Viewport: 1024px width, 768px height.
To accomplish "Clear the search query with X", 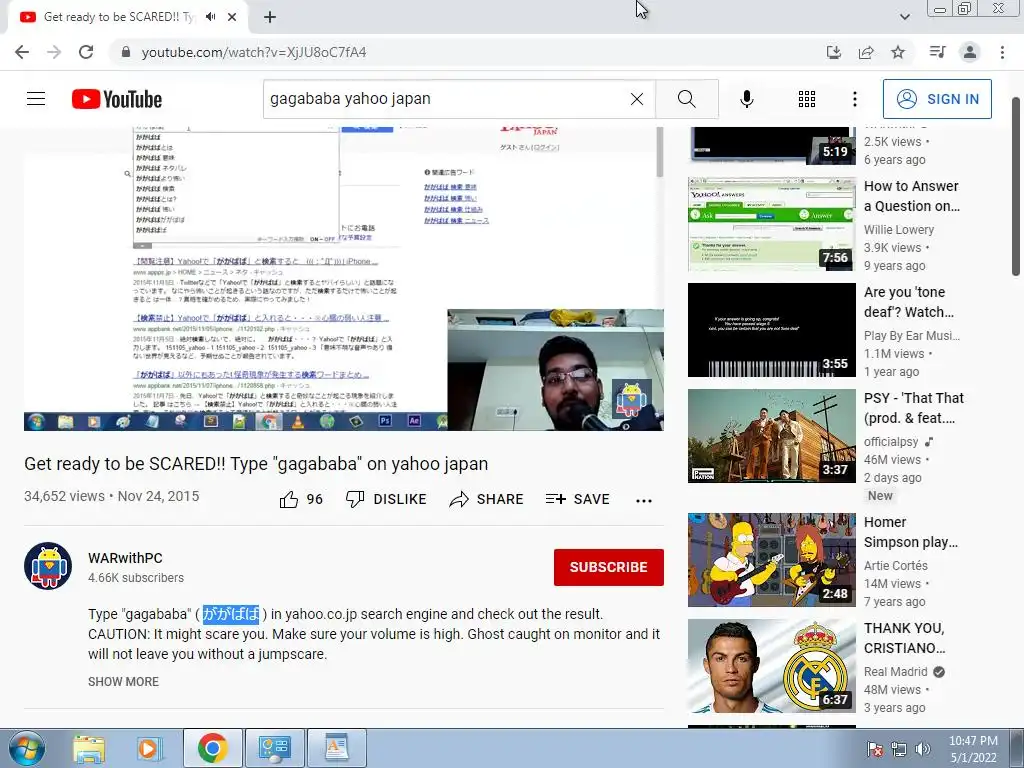I will tap(637, 99).
